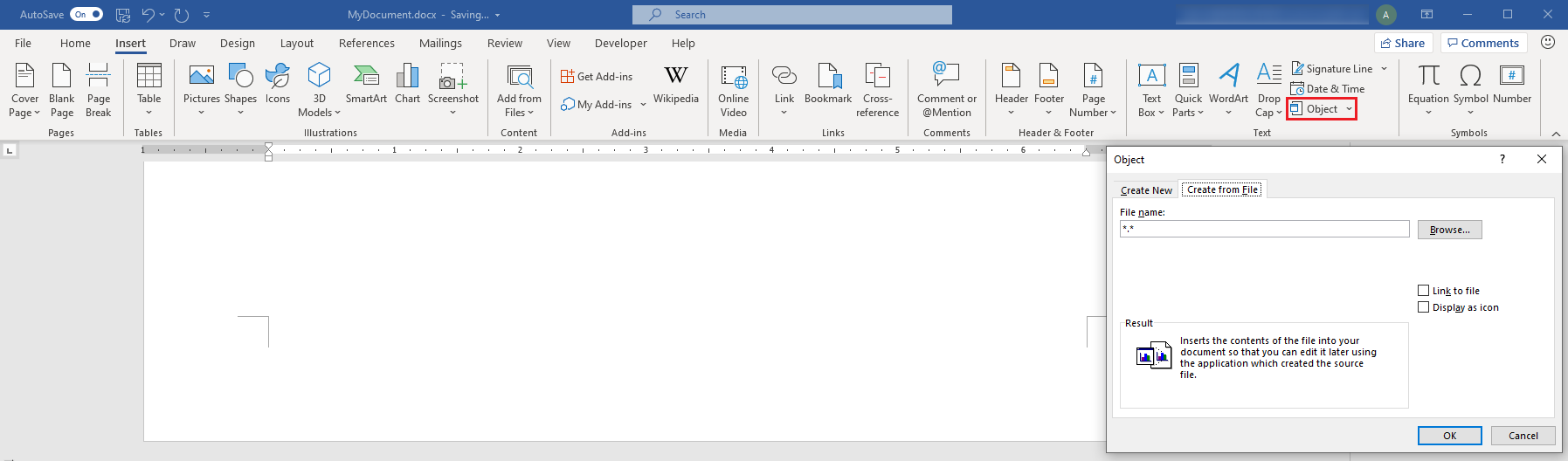Insert Icons graphic
Viewport: 1568px width, 461px height.
pyautogui.click(x=278, y=85)
